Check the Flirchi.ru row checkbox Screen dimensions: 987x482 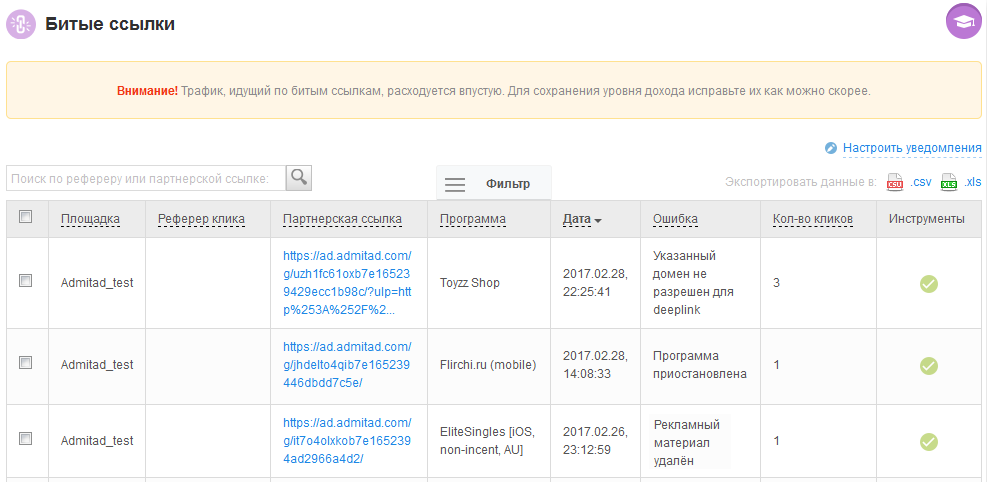(26, 364)
